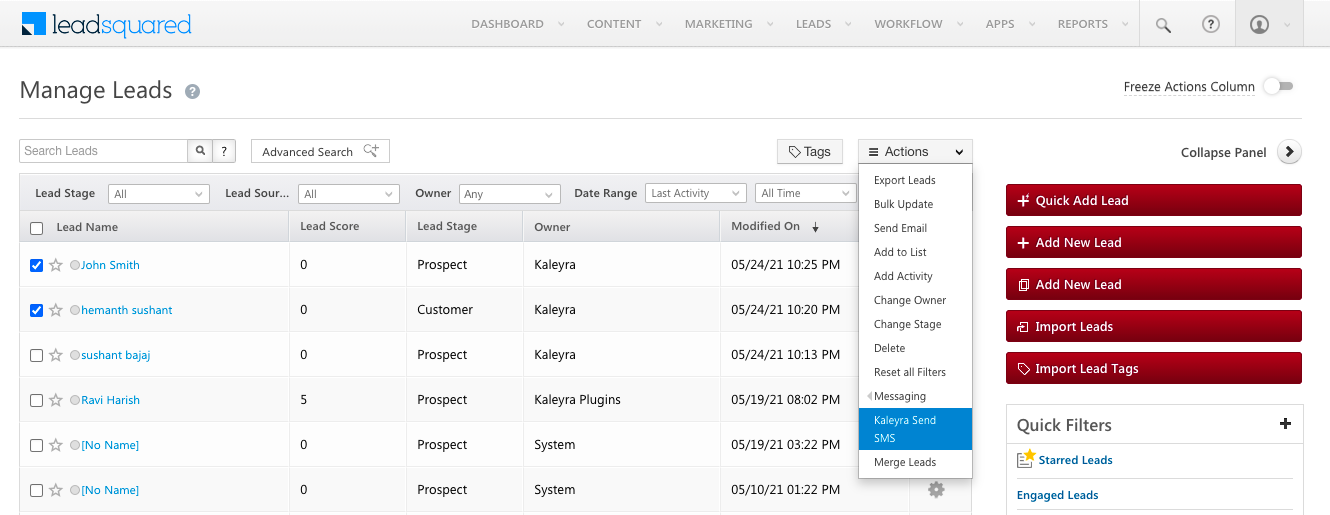Open the Lead Stage filter dropdown
The height and width of the screenshot is (515, 1330).
pos(159,194)
